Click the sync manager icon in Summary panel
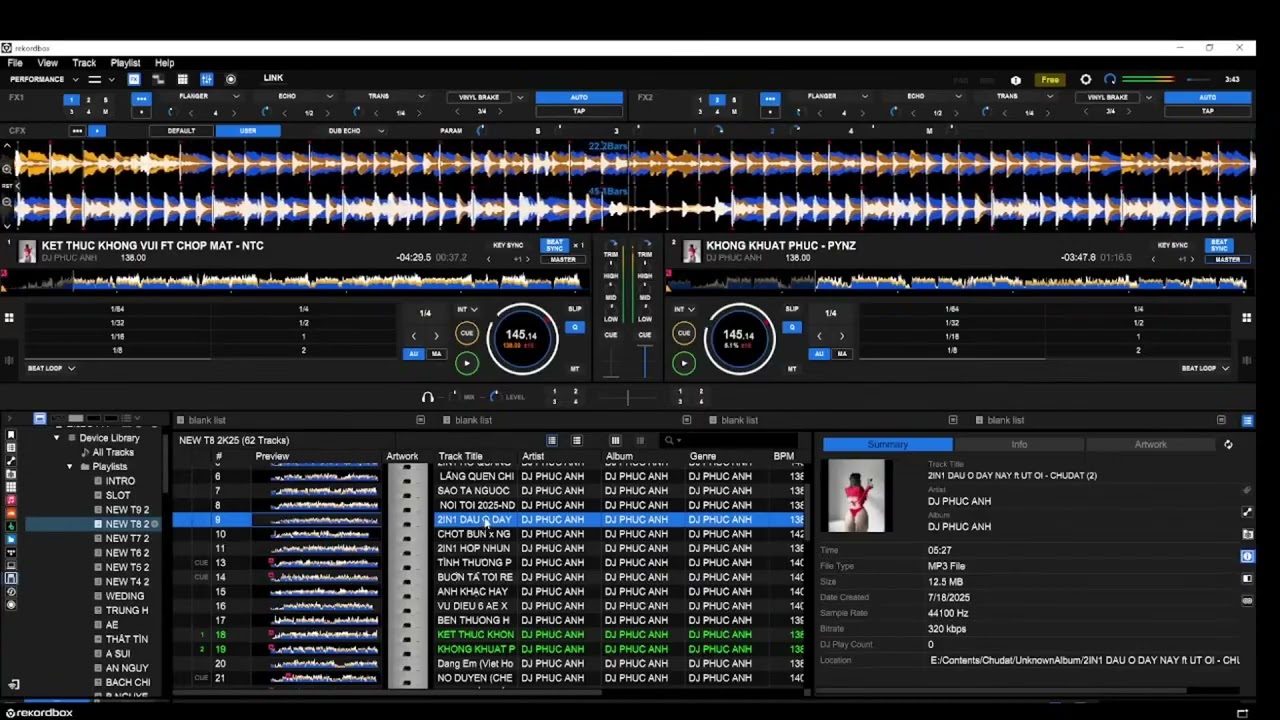Image resolution: width=1280 pixels, height=720 pixels. pyautogui.click(x=1228, y=445)
